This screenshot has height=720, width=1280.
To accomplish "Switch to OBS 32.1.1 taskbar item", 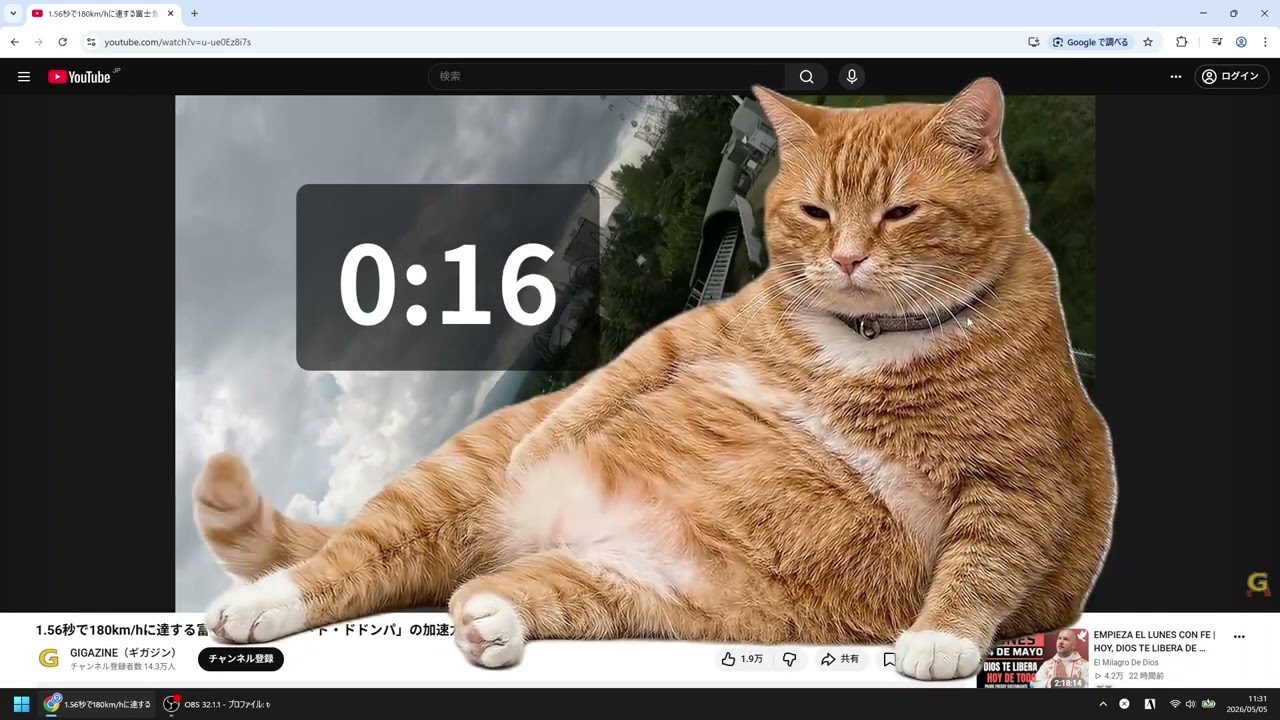I will click(217, 704).
